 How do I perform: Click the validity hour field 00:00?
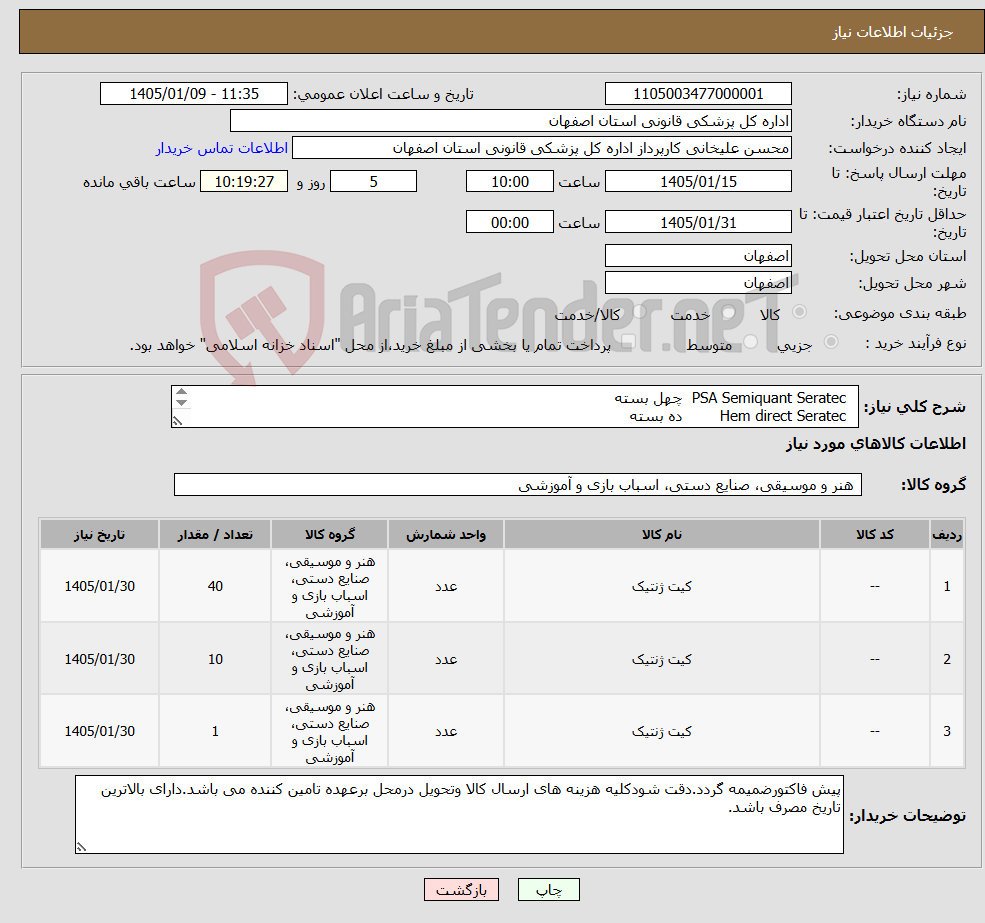click(x=509, y=222)
